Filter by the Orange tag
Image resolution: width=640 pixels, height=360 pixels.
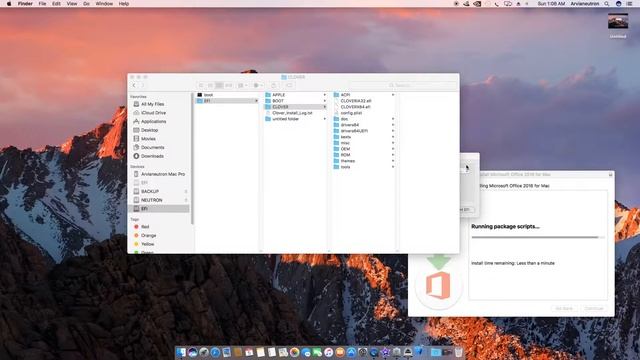[145, 236]
